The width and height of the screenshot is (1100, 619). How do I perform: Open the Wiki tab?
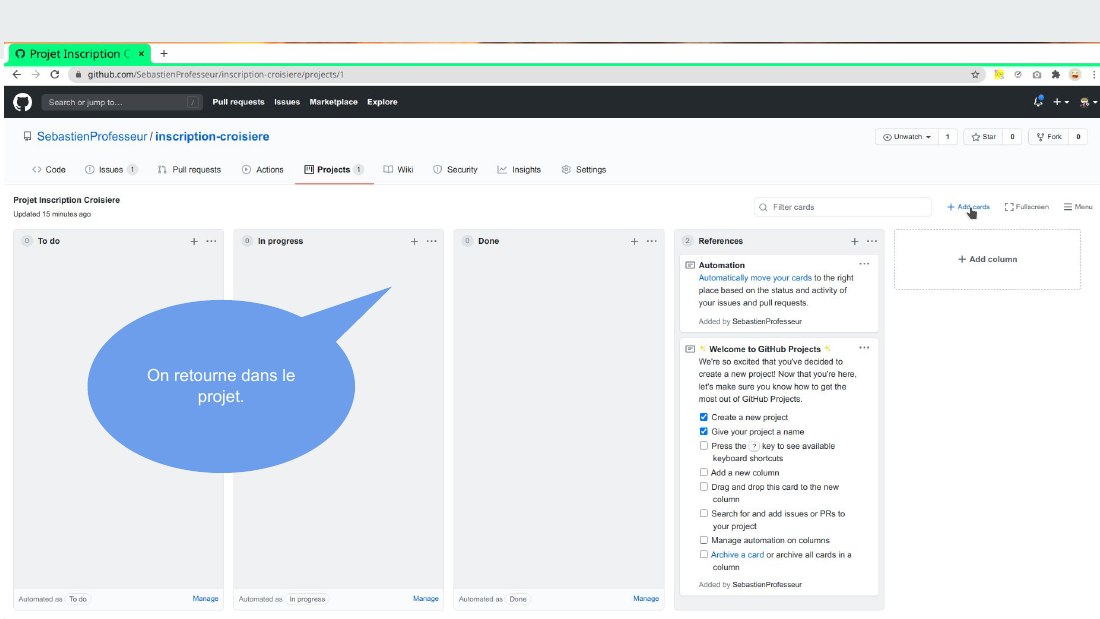coord(398,170)
